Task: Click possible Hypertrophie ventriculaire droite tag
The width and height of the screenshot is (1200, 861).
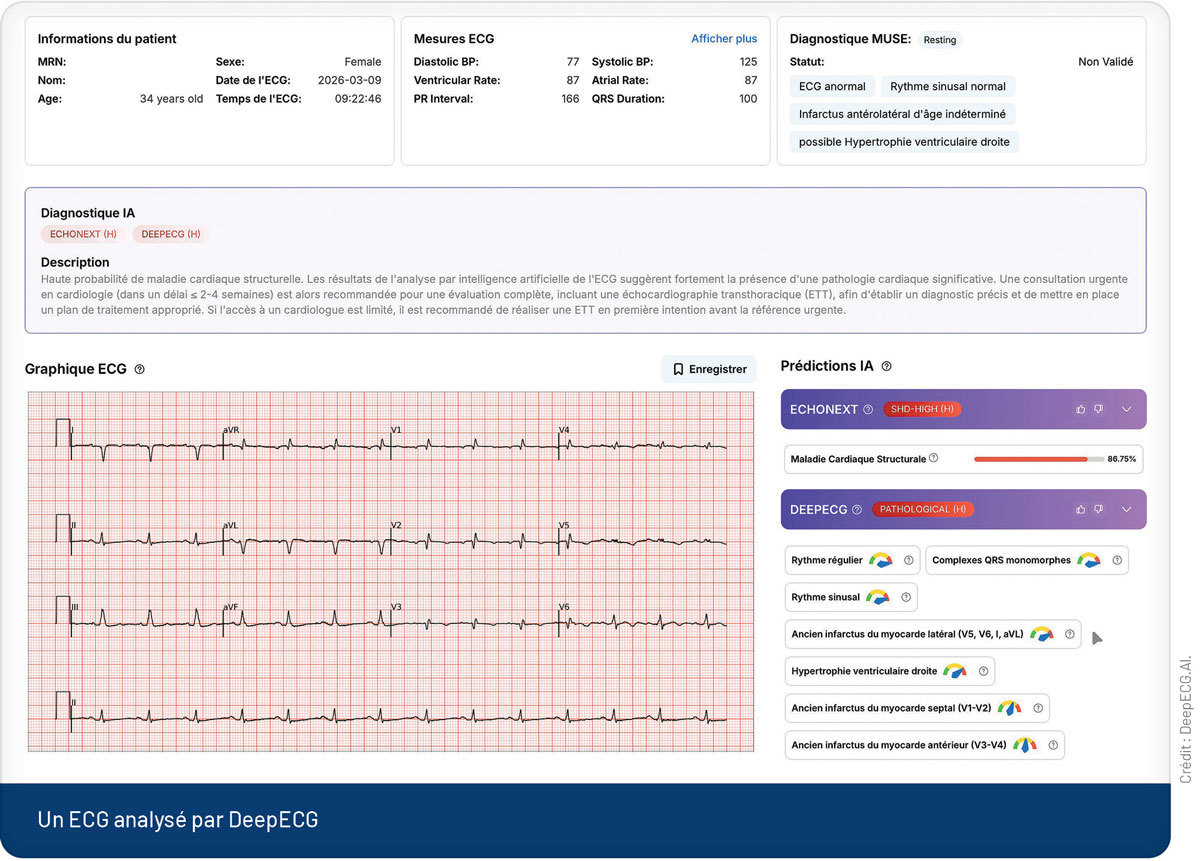Action: pos(904,142)
